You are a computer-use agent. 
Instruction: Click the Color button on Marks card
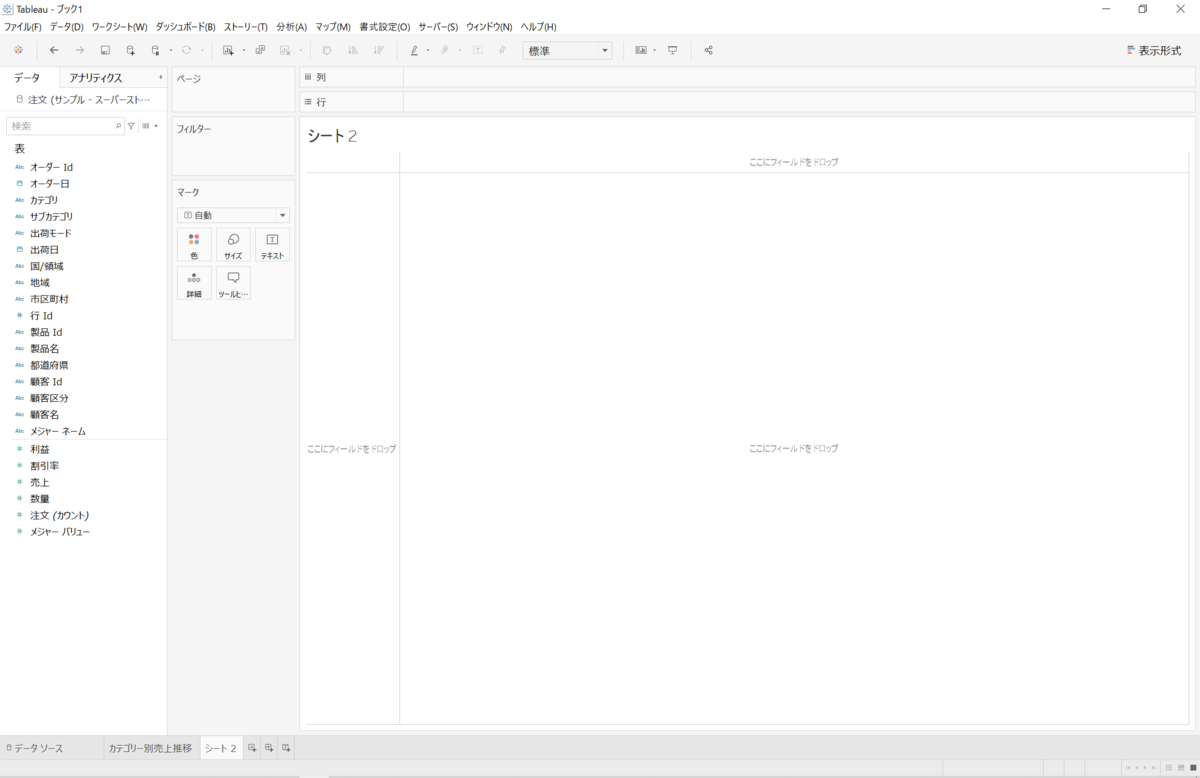tap(194, 245)
